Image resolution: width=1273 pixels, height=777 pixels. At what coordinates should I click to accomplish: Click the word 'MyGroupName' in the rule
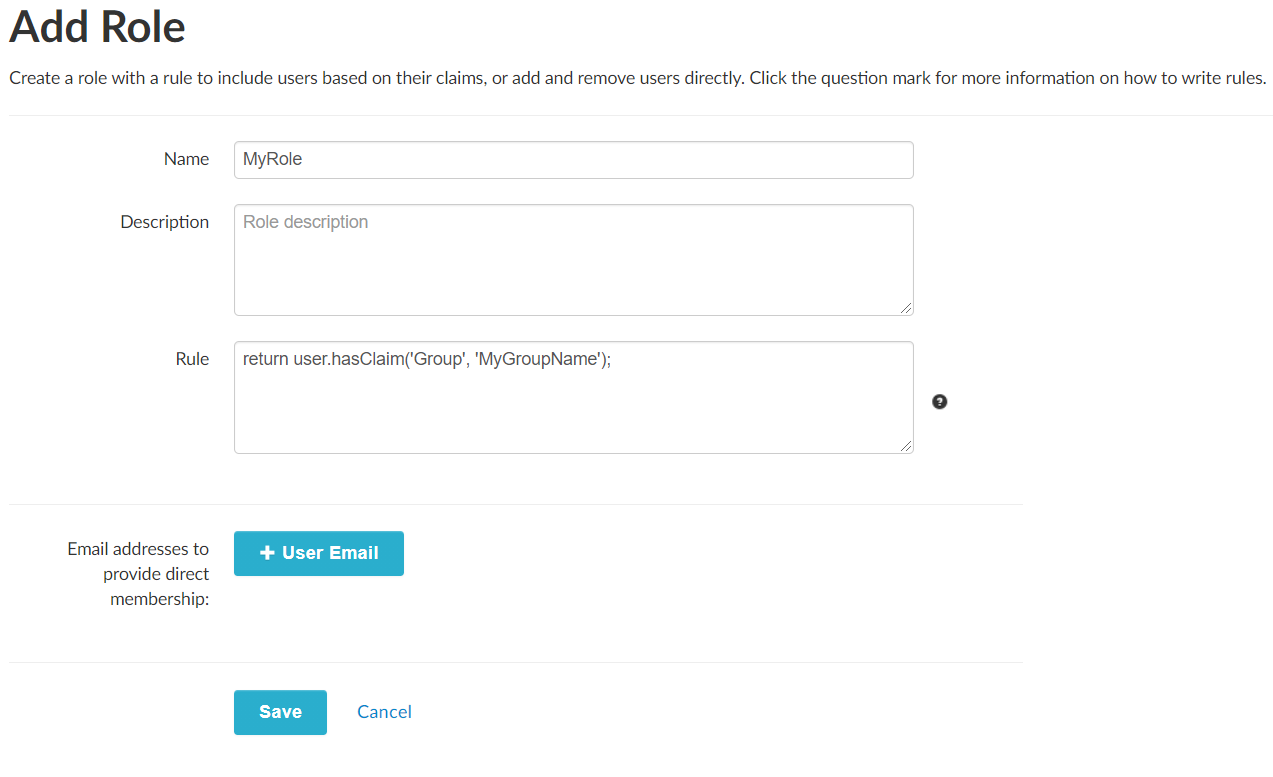click(x=537, y=360)
